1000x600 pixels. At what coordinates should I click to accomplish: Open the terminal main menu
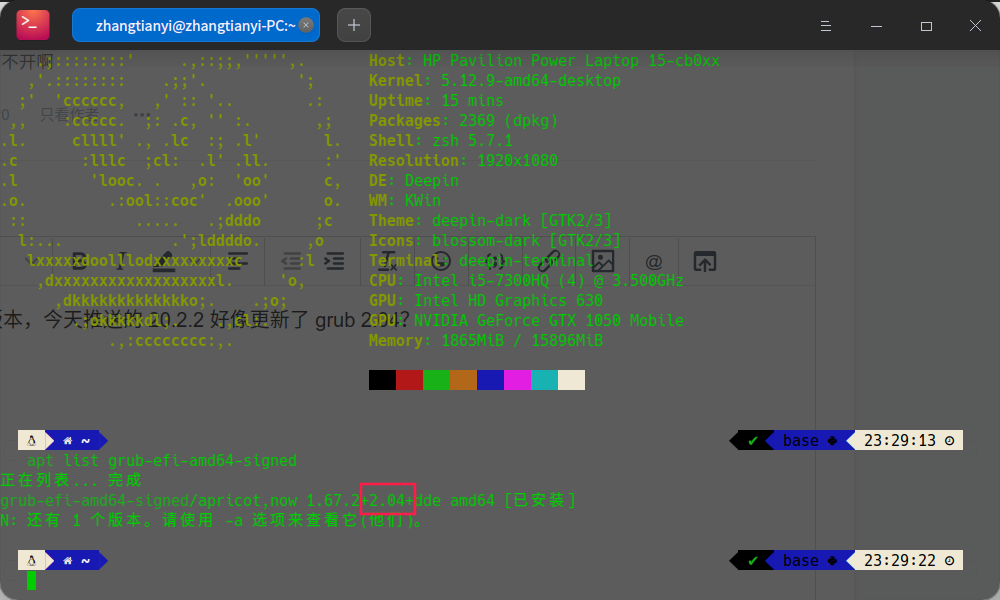(826, 26)
